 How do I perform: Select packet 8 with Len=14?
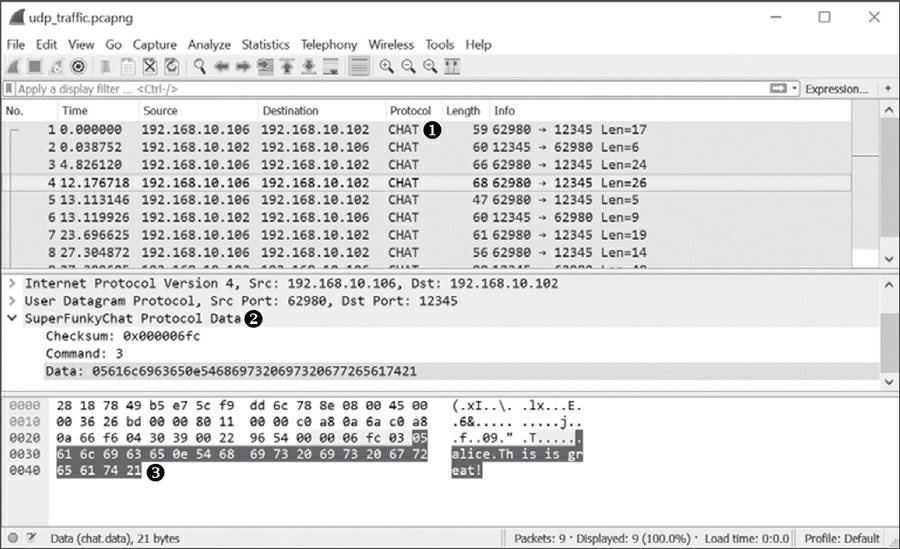(x=428, y=253)
